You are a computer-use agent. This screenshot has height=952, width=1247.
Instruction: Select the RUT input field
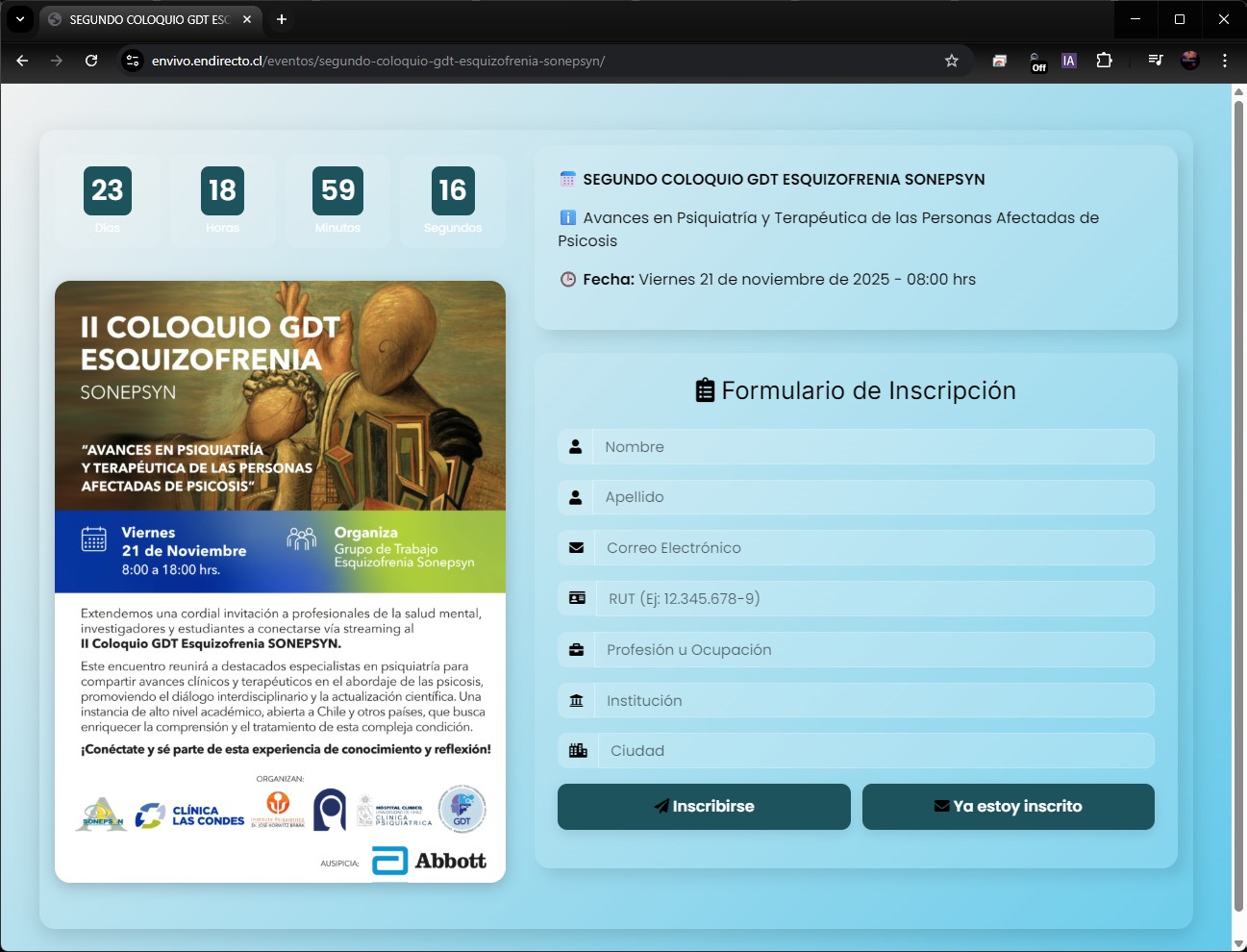click(873, 599)
